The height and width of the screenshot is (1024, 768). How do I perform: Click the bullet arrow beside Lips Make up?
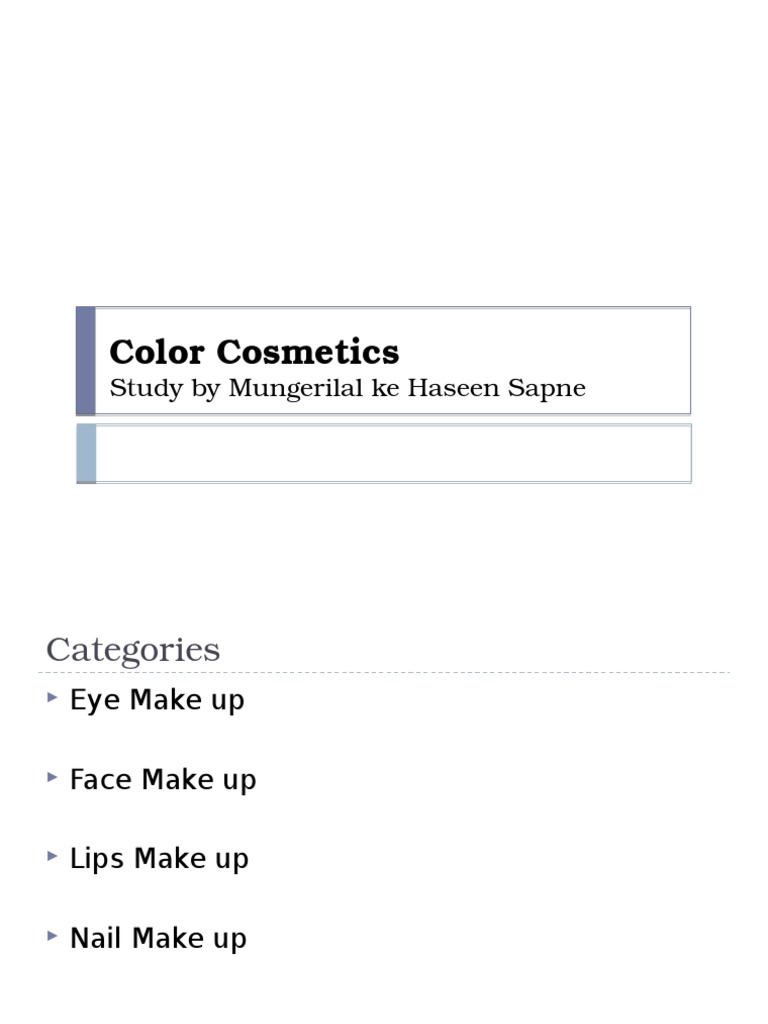(x=52, y=856)
